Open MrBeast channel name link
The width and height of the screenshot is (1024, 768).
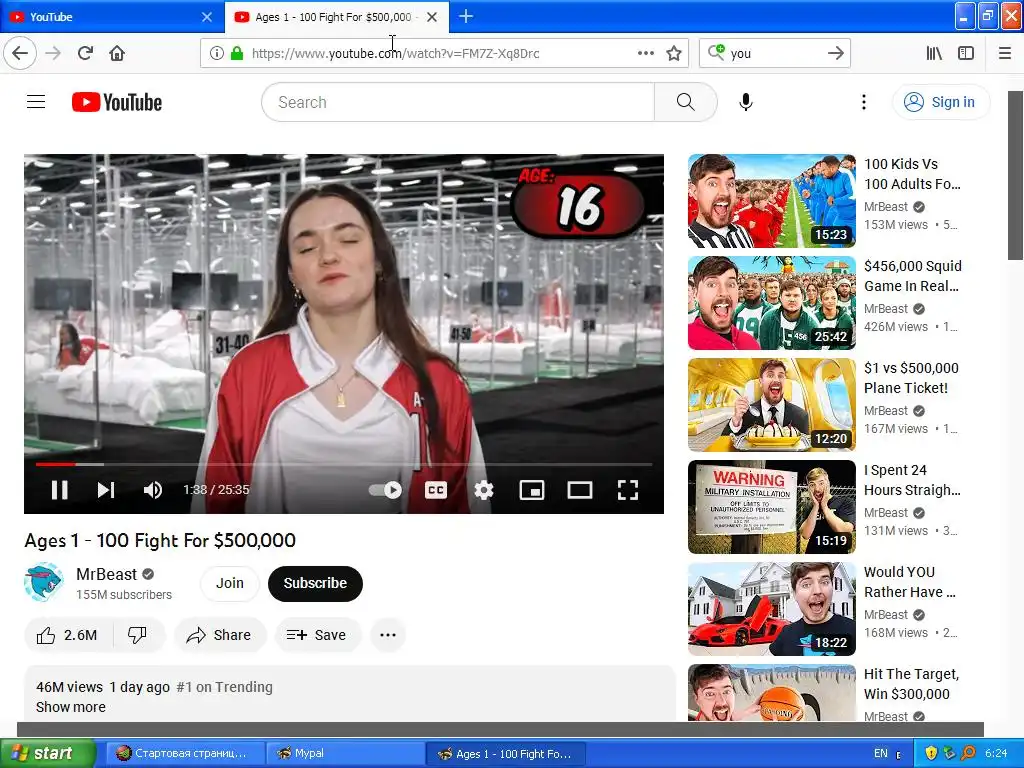[x=106, y=574]
